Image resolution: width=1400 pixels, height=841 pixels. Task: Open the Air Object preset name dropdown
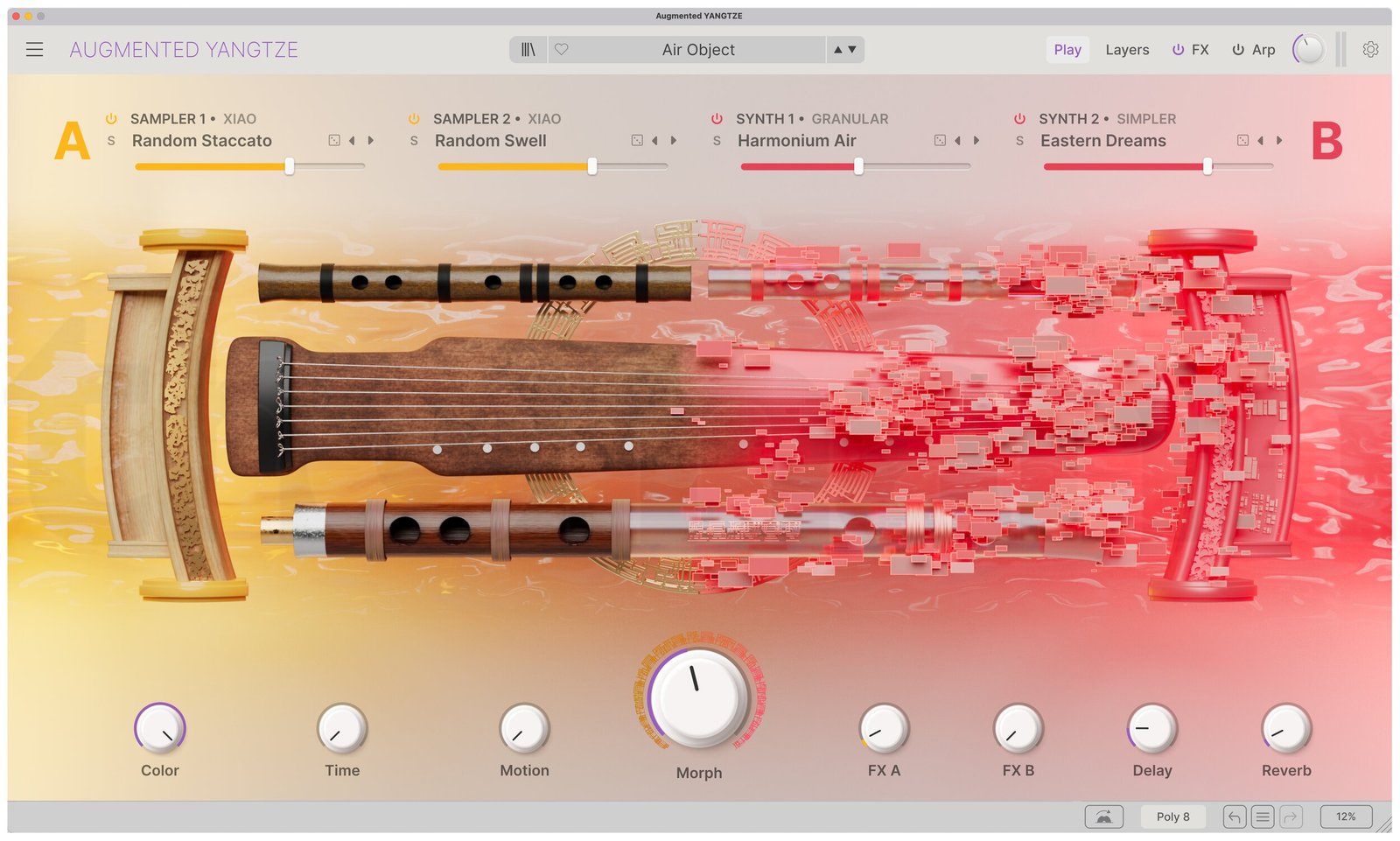point(697,50)
